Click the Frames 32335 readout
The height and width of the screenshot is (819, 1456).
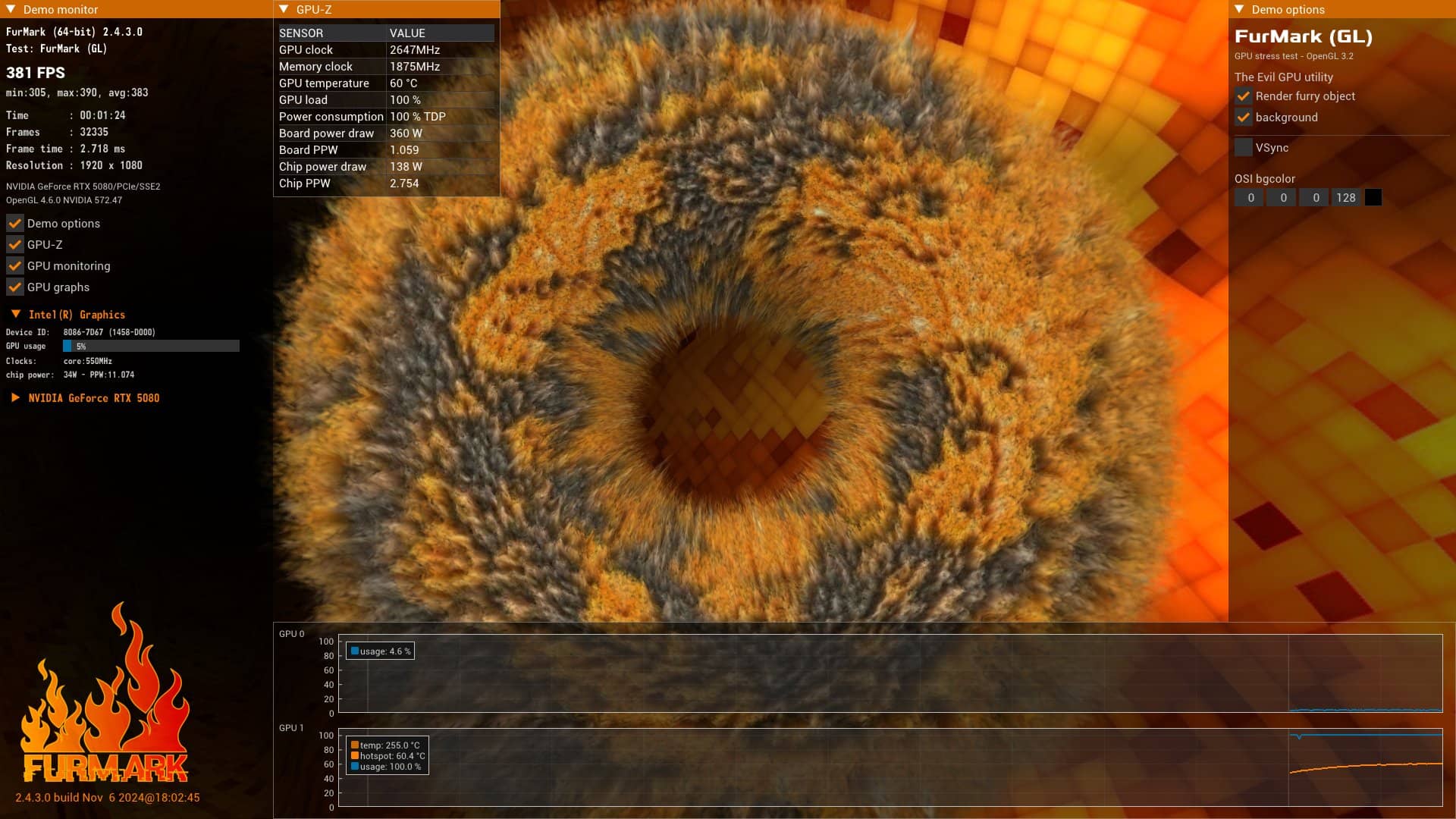coord(58,132)
